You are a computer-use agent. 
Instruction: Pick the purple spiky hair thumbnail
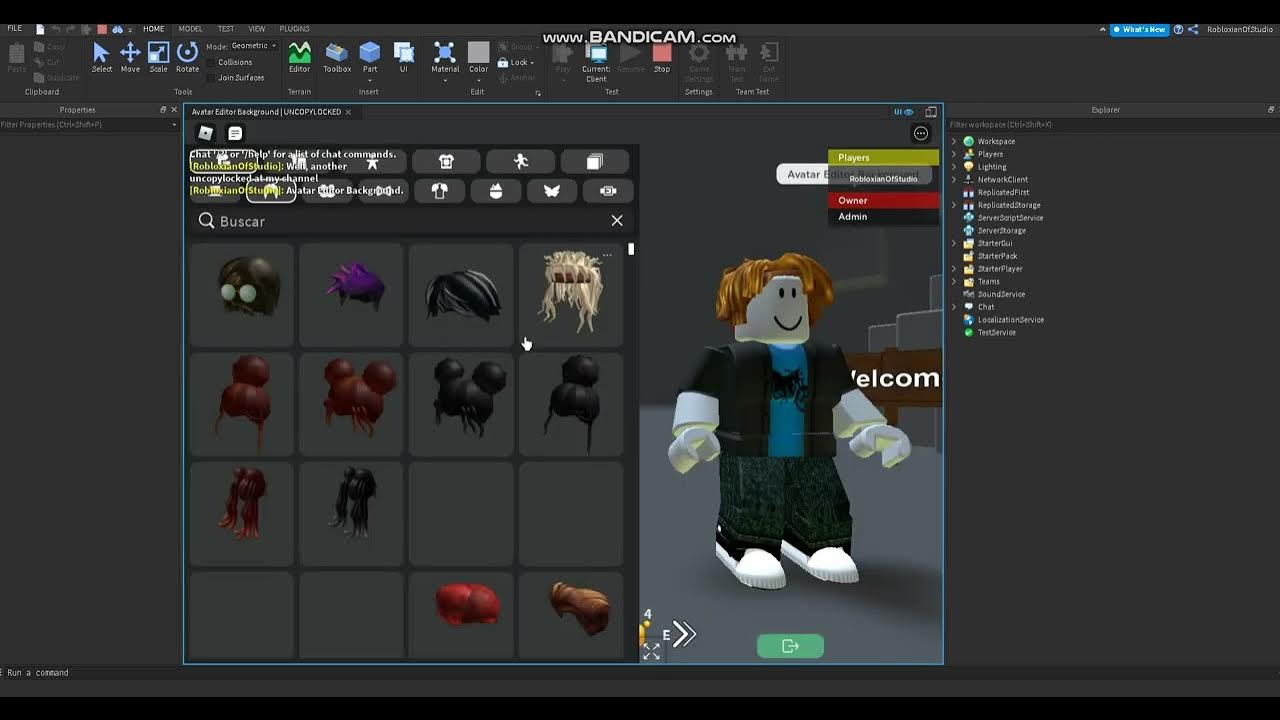point(351,295)
